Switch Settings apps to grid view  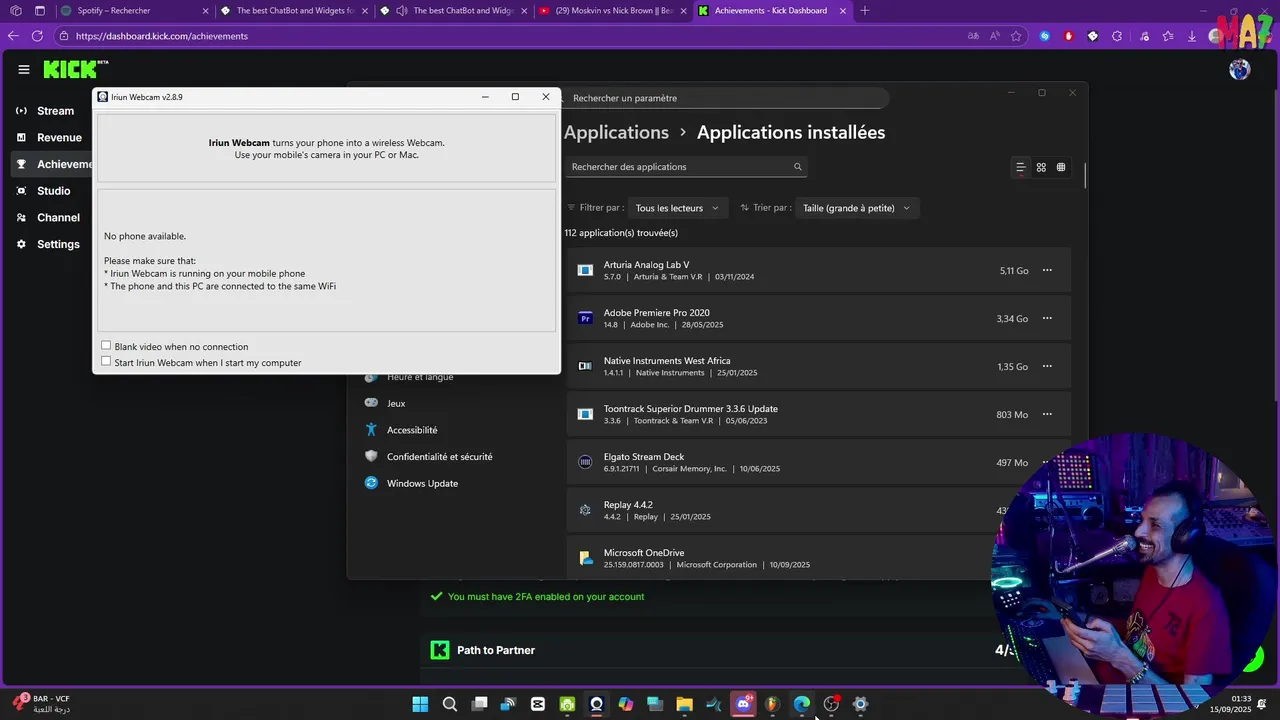[x=1041, y=167]
